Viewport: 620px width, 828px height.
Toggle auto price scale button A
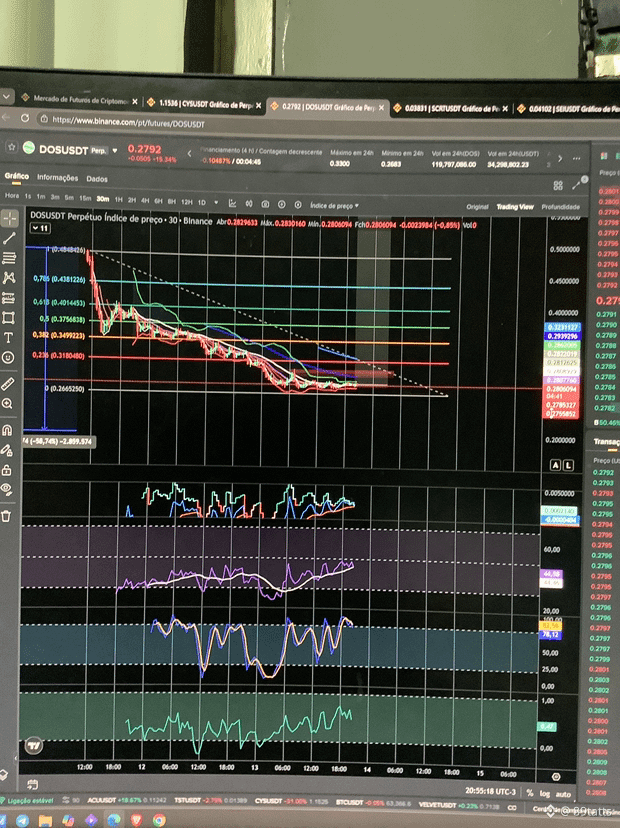tap(555, 465)
